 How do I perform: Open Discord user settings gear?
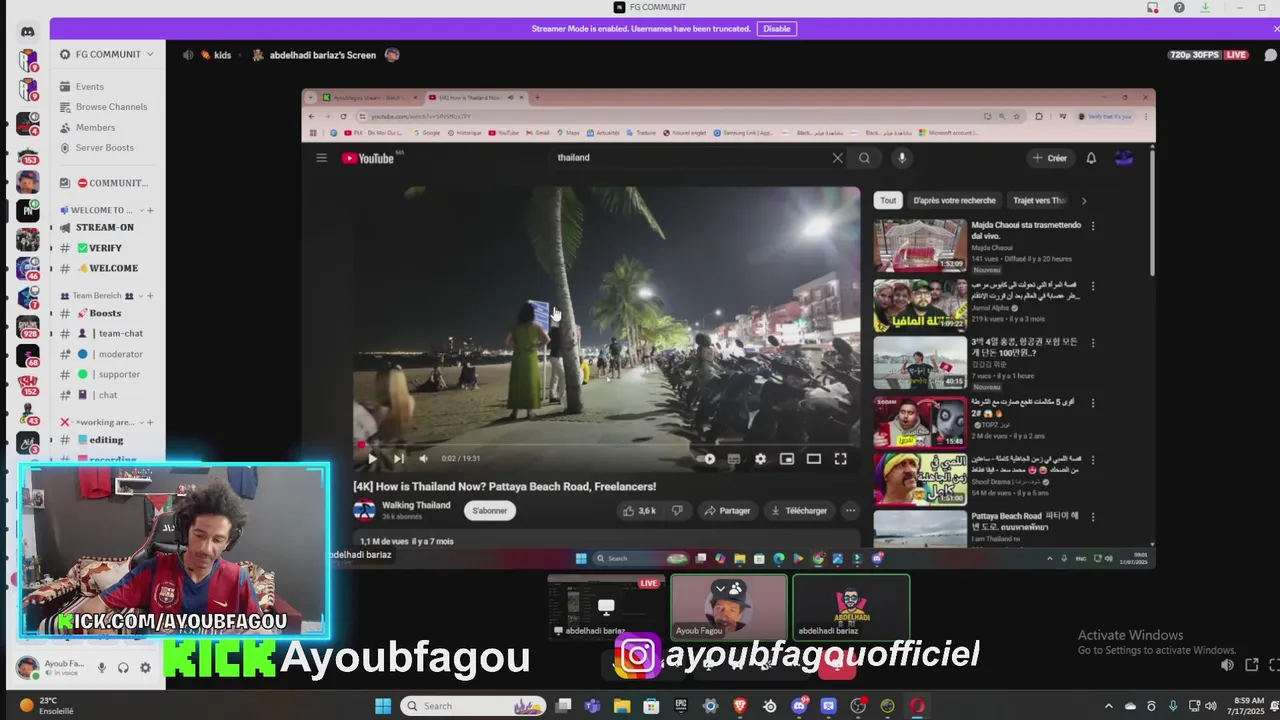[145, 667]
